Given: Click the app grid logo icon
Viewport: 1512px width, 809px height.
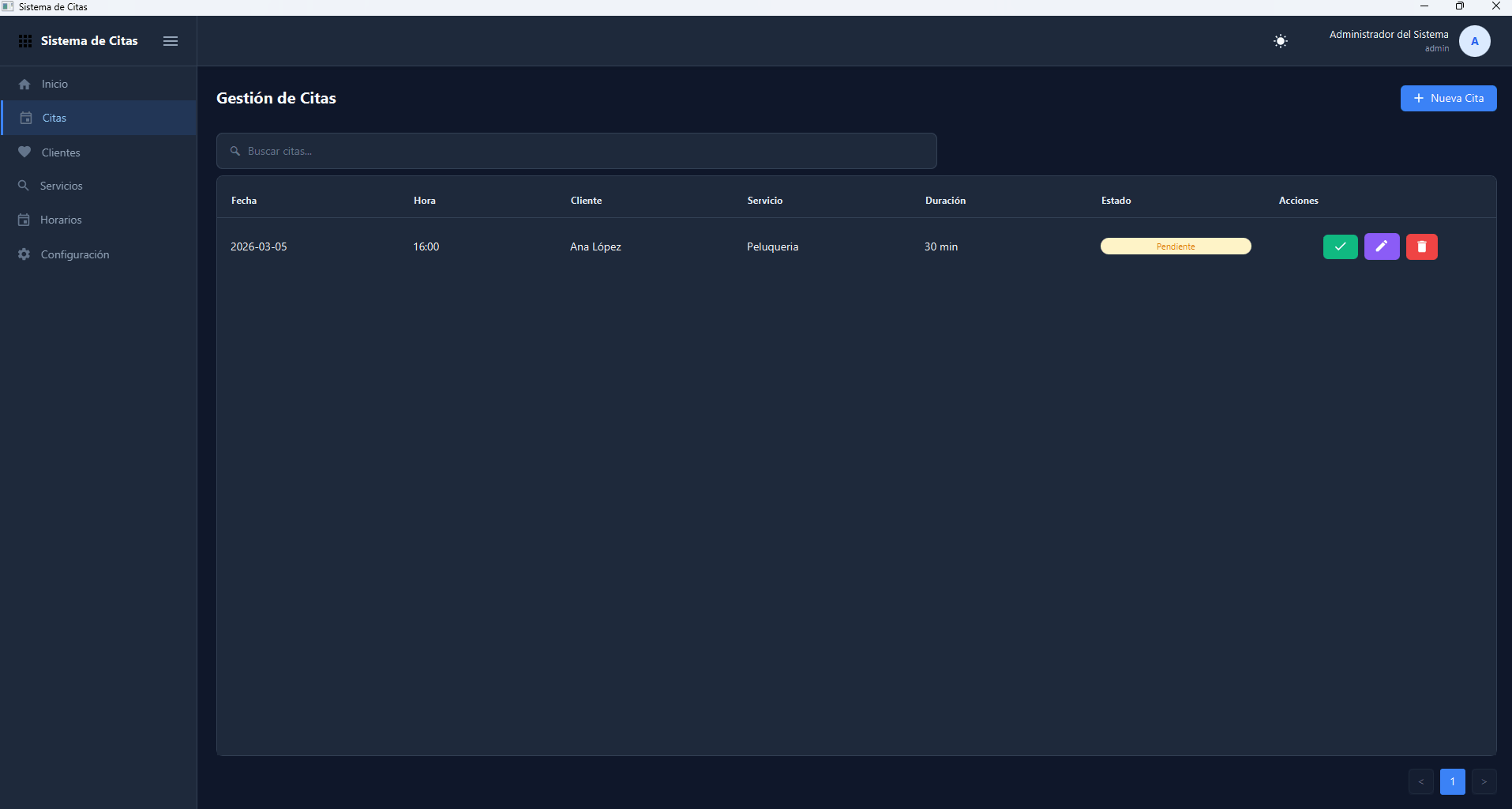Looking at the screenshot, I should pos(25,41).
